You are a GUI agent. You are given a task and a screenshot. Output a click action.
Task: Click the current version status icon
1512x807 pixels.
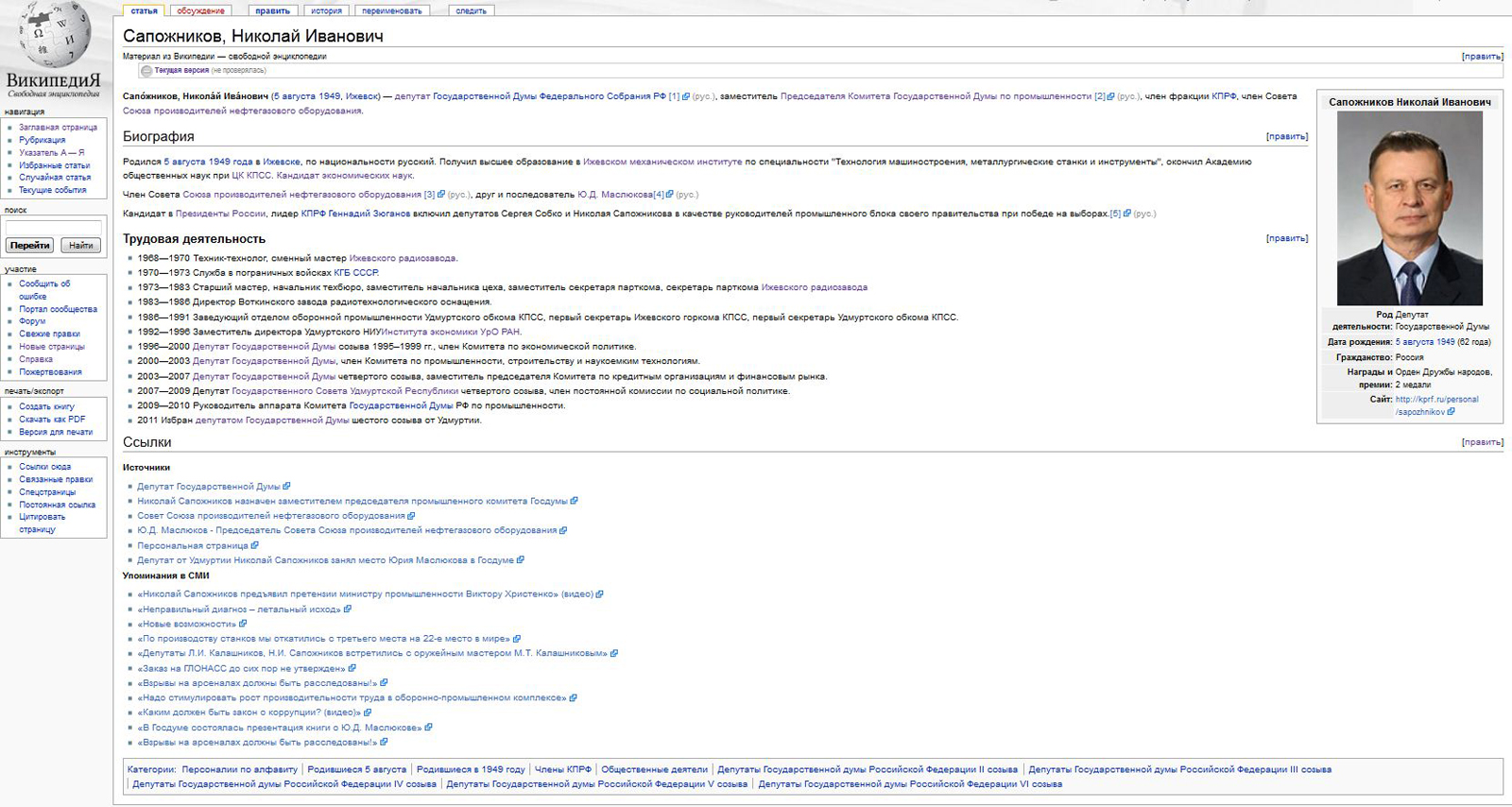146,71
